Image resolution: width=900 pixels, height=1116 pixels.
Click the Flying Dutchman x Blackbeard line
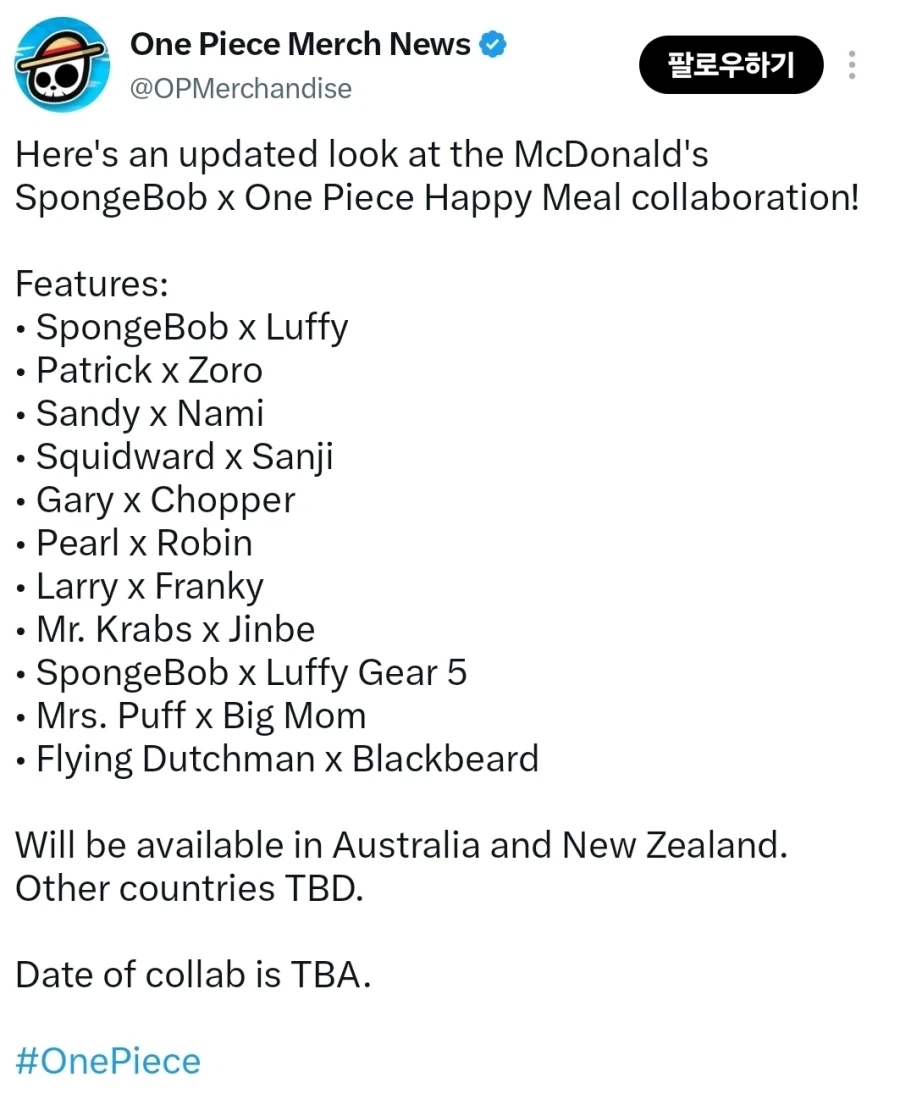coord(287,759)
